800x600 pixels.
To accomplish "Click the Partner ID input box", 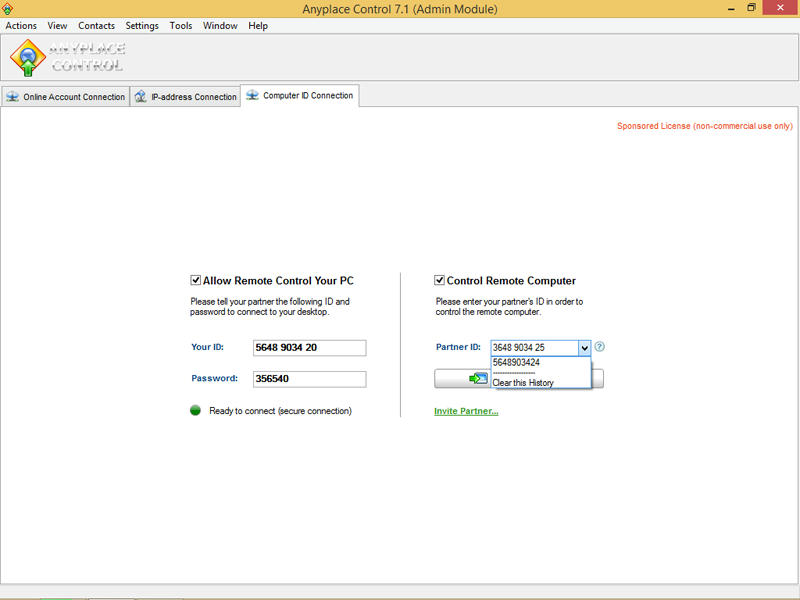I will click(534, 347).
